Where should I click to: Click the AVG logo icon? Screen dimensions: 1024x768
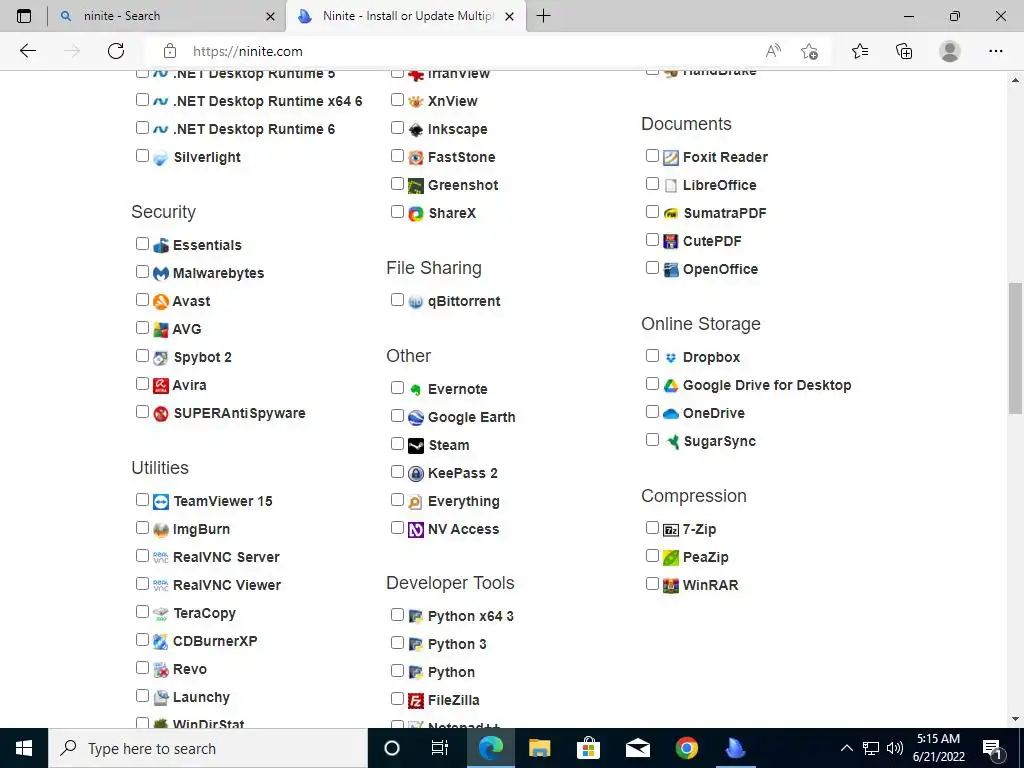pos(161,330)
